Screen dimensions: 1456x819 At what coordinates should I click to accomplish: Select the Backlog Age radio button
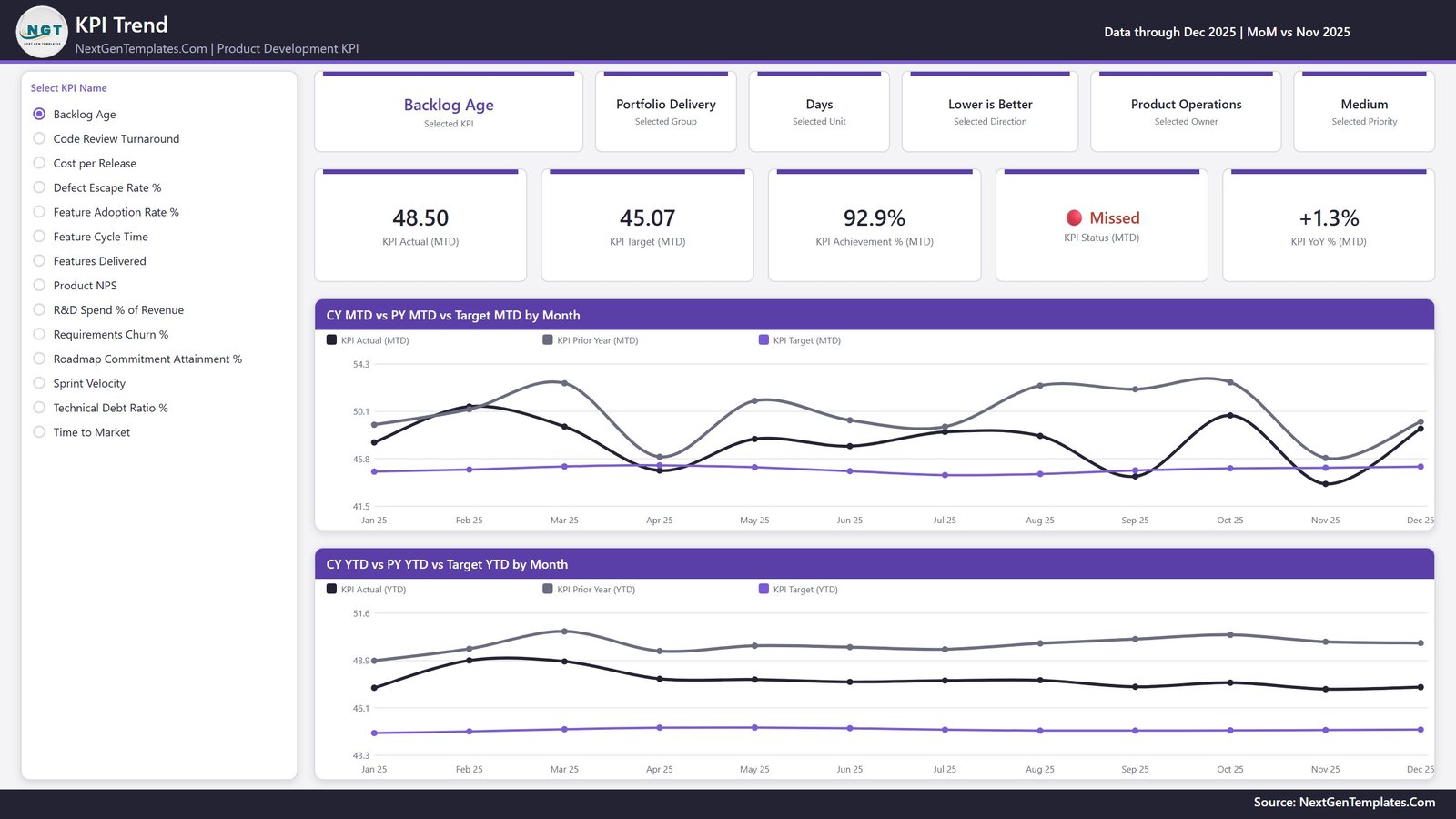point(39,114)
